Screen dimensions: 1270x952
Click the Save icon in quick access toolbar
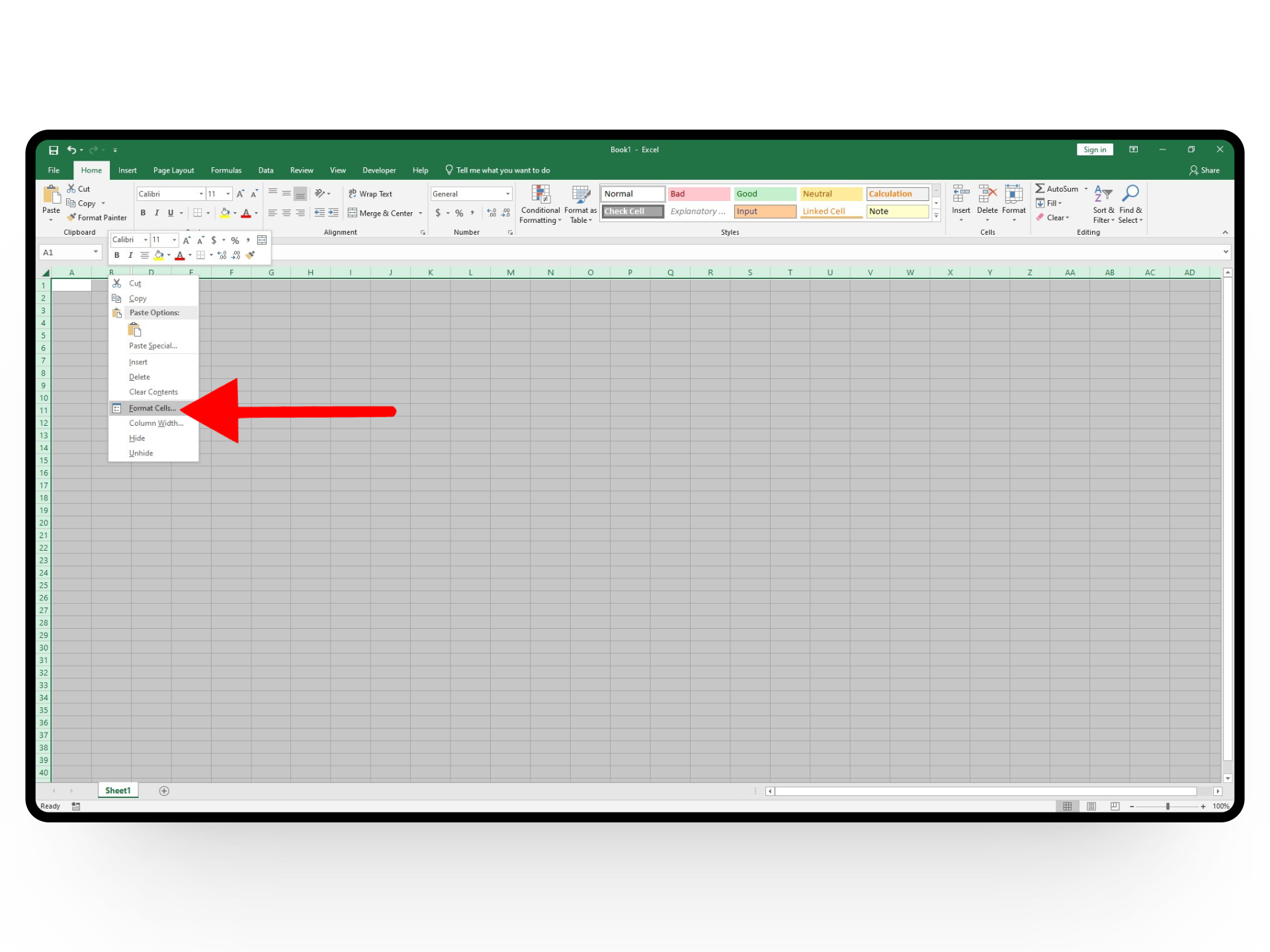54,150
